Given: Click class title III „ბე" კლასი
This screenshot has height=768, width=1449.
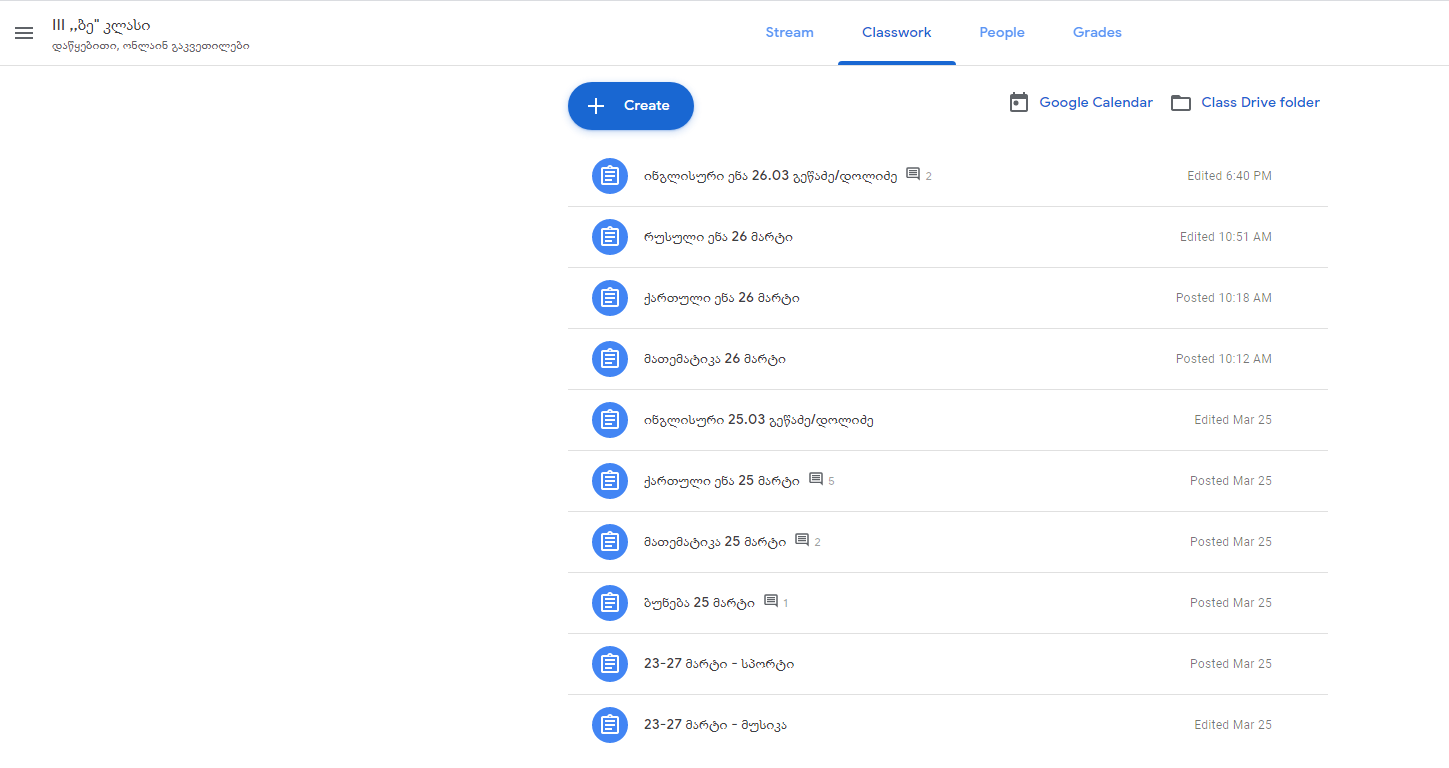Looking at the screenshot, I should tap(101, 25).
